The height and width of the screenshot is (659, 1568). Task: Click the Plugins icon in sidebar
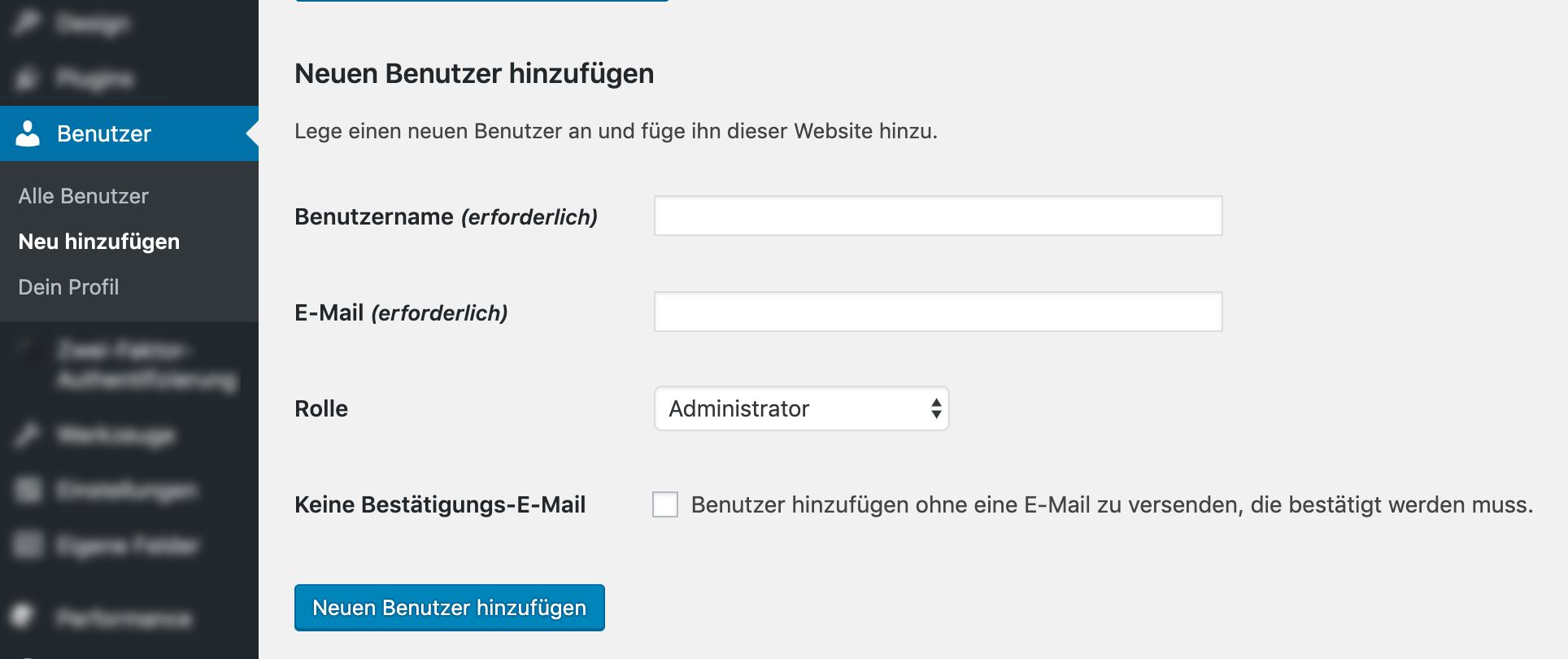28,78
